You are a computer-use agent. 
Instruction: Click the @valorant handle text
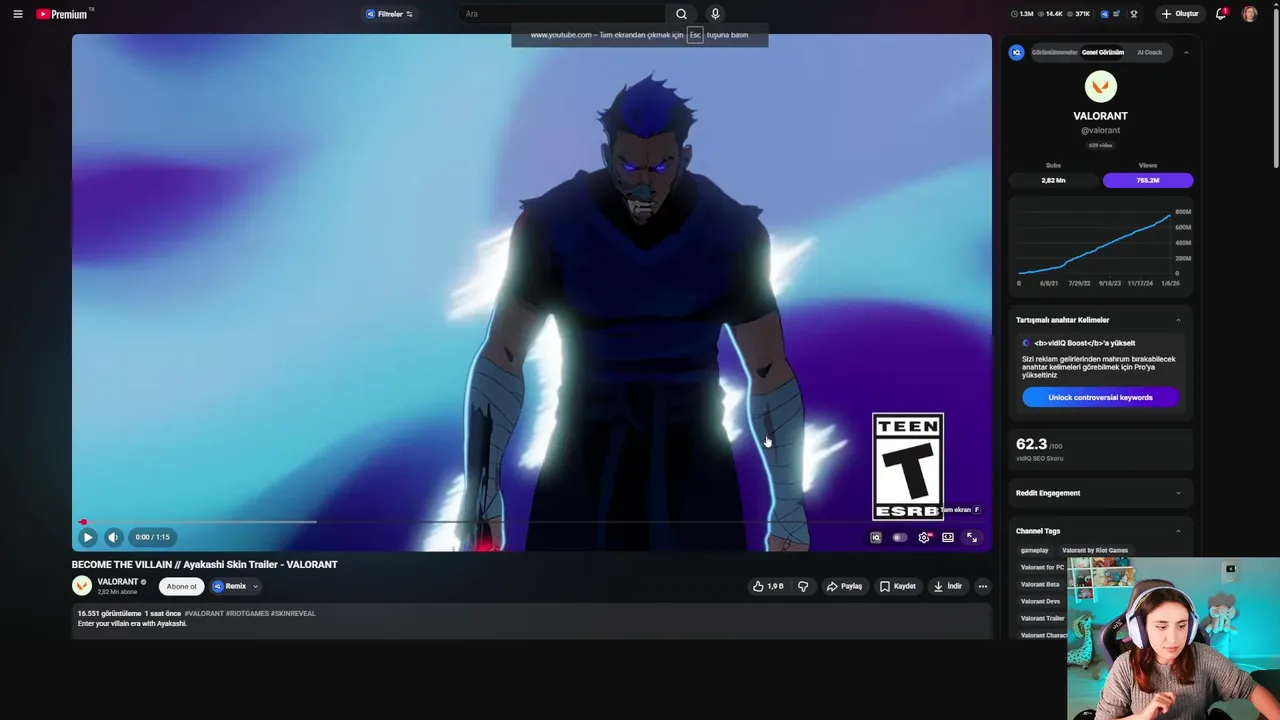click(x=1101, y=130)
